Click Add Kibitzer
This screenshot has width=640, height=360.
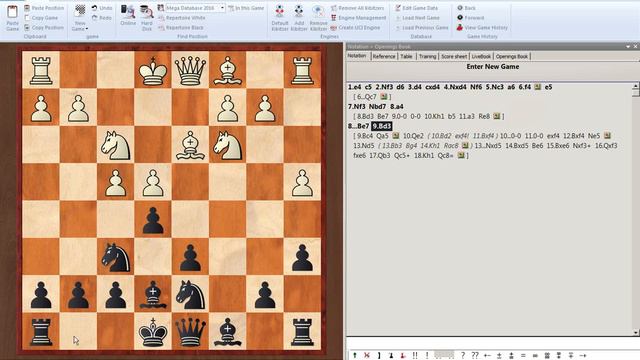tap(299, 18)
